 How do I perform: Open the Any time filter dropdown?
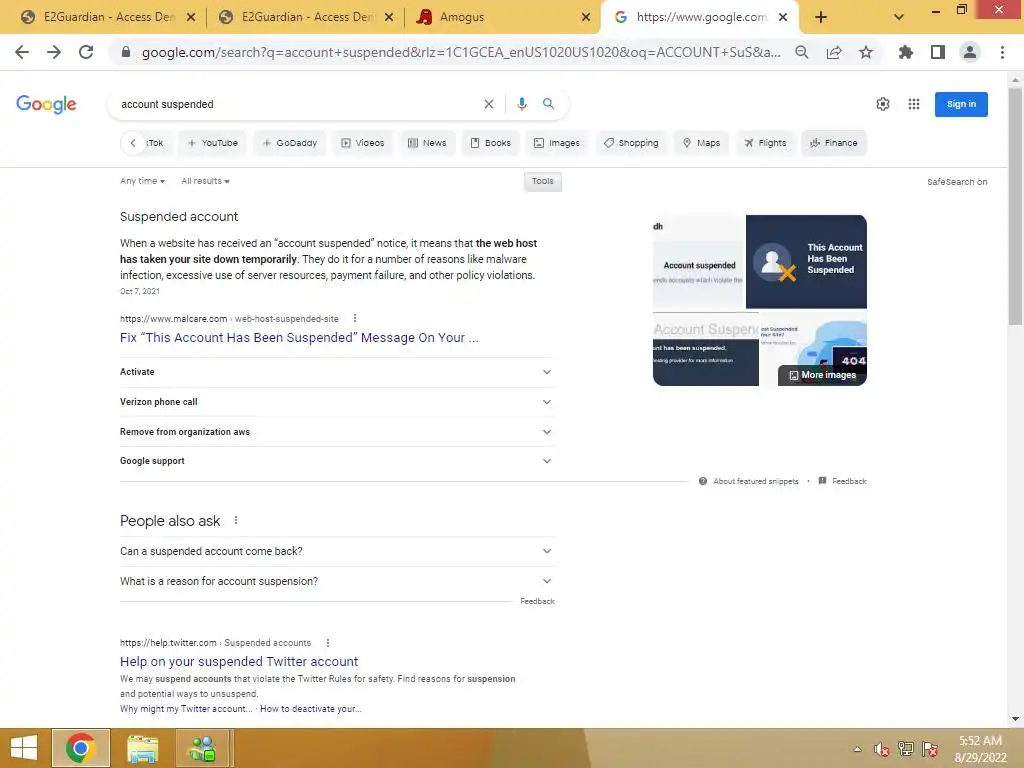coord(142,181)
